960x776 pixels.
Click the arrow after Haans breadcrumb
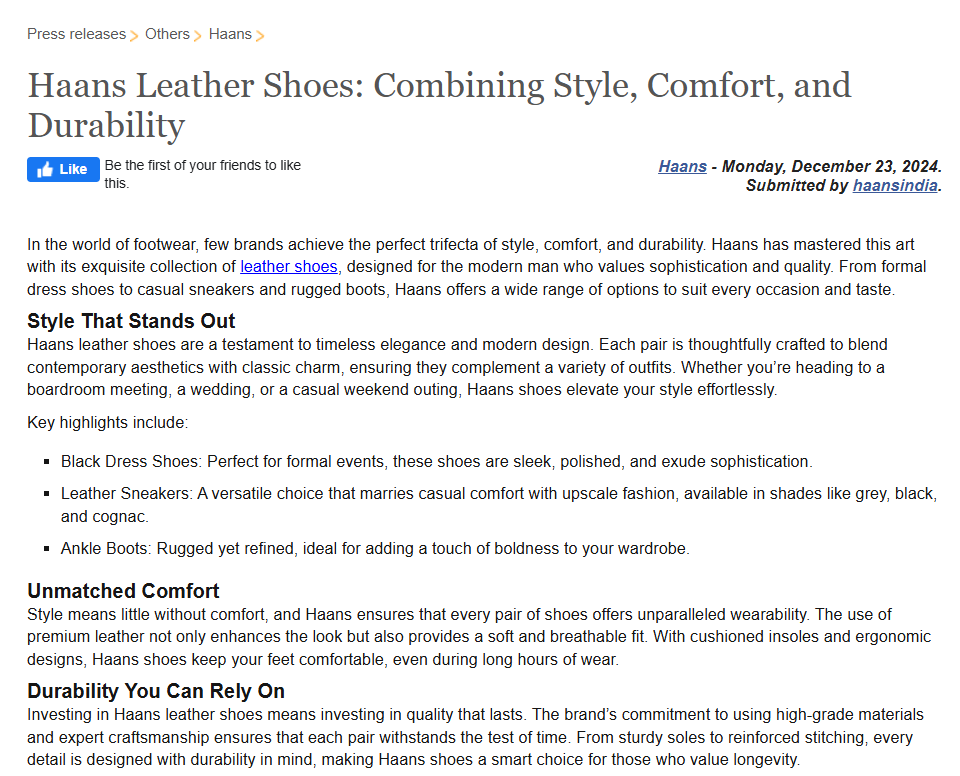260,36
